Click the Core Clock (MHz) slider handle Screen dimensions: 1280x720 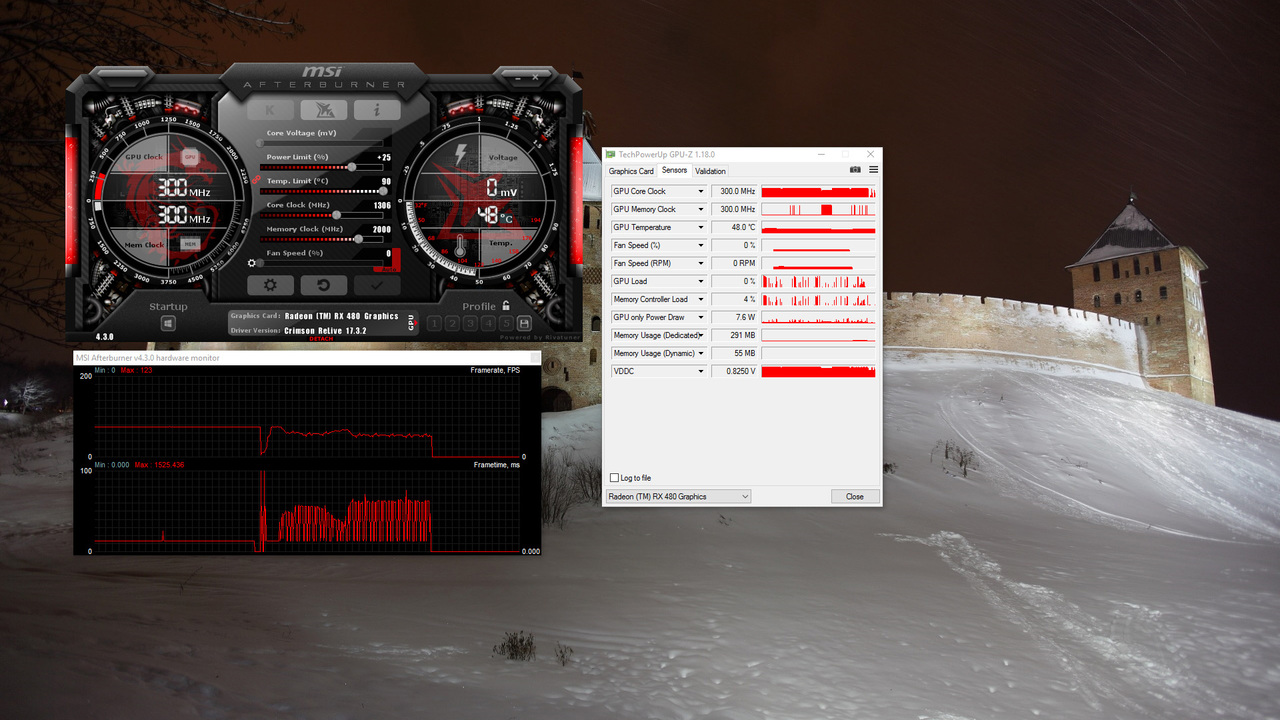click(x=336, y=215)
